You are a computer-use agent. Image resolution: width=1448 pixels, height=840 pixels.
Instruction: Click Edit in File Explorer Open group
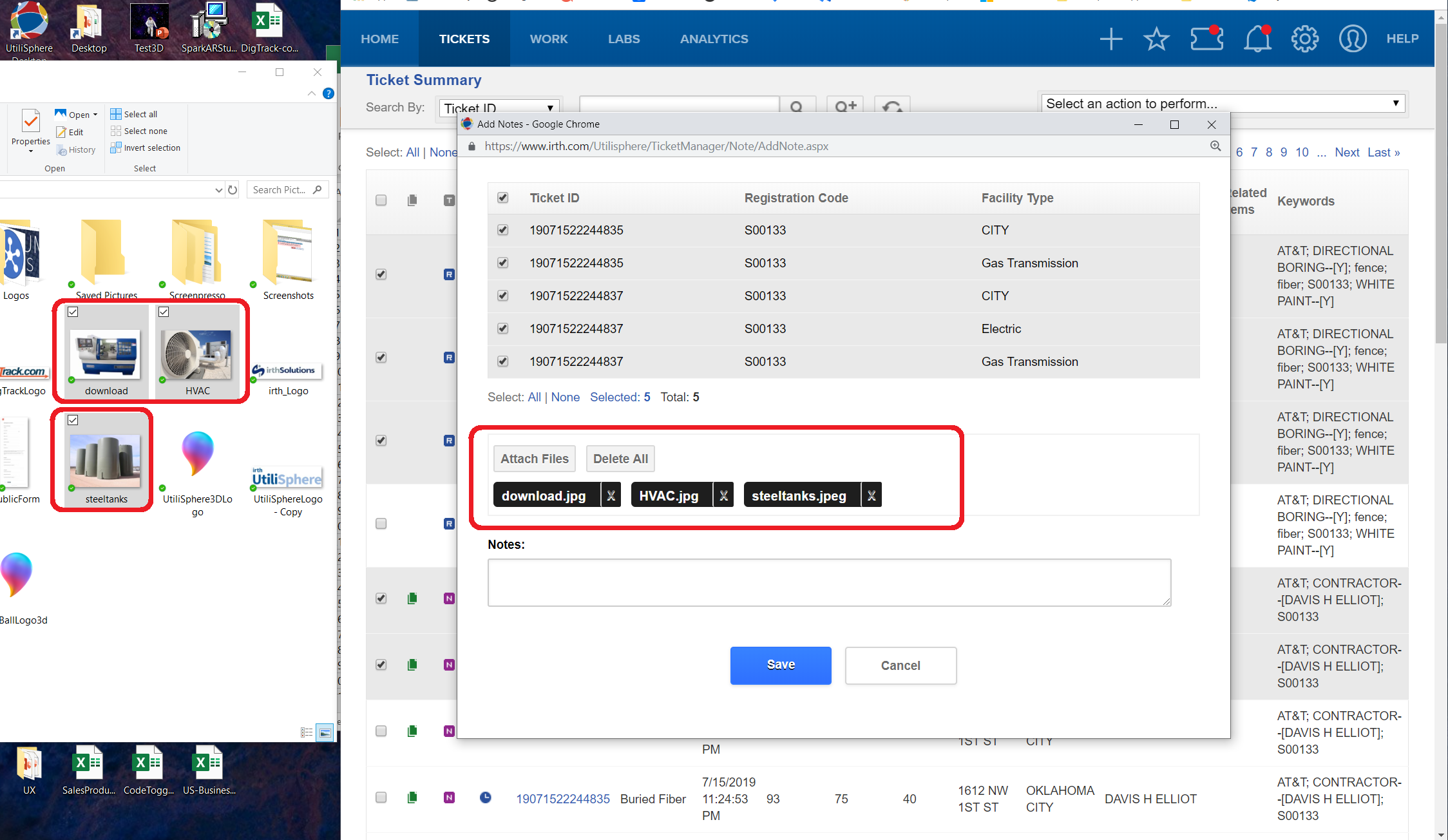tap(70, 132)
